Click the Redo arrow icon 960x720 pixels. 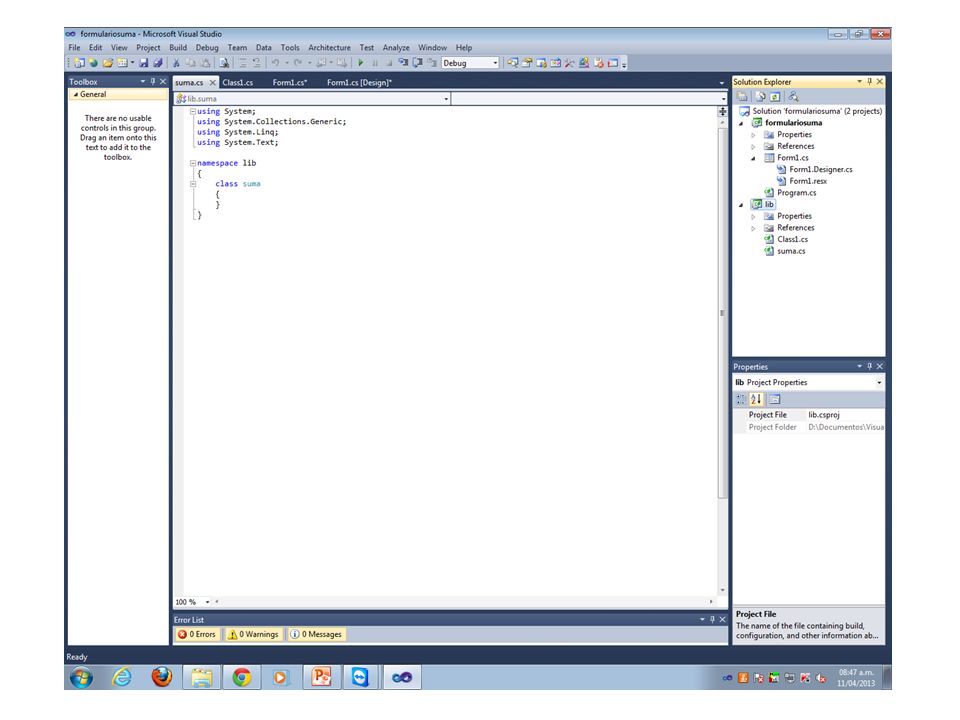pyautogui.click(x=298, y=63)
